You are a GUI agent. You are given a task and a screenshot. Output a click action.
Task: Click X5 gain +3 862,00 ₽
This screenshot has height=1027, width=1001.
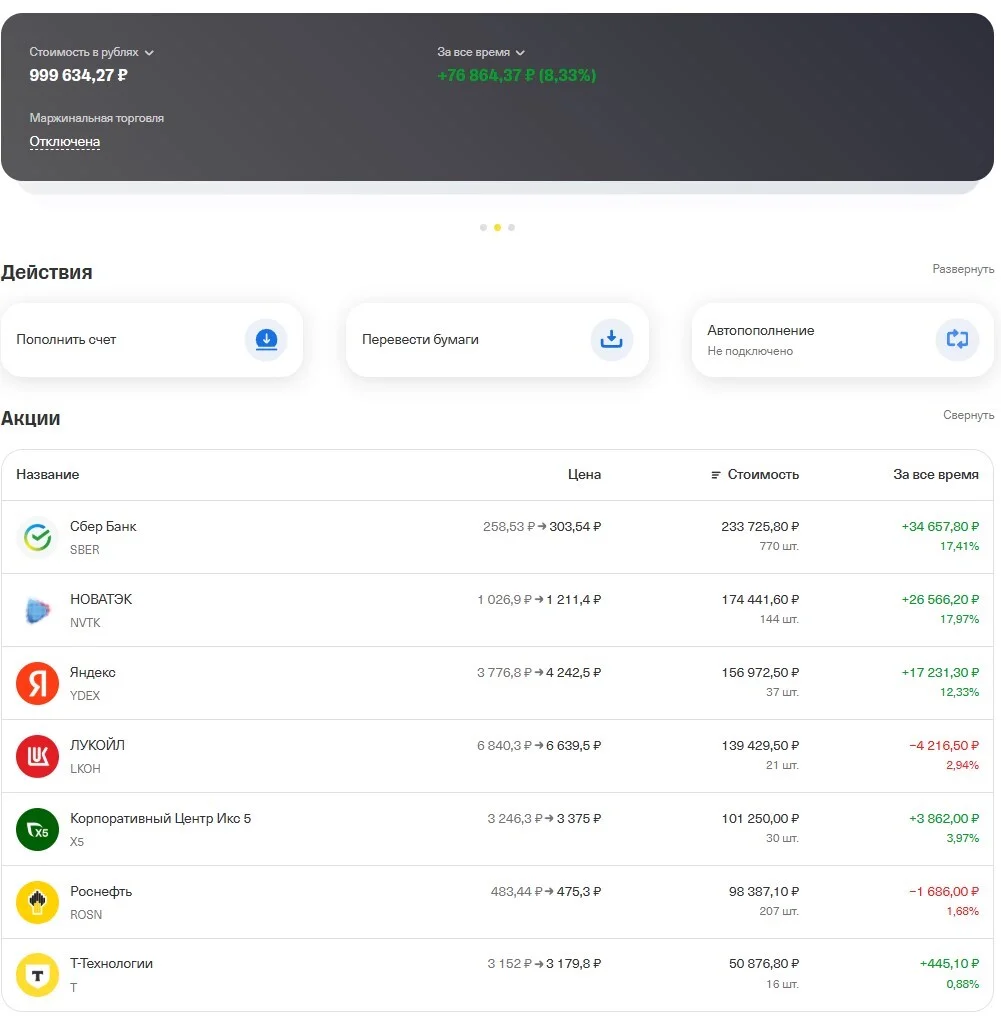tap(944, 819)
